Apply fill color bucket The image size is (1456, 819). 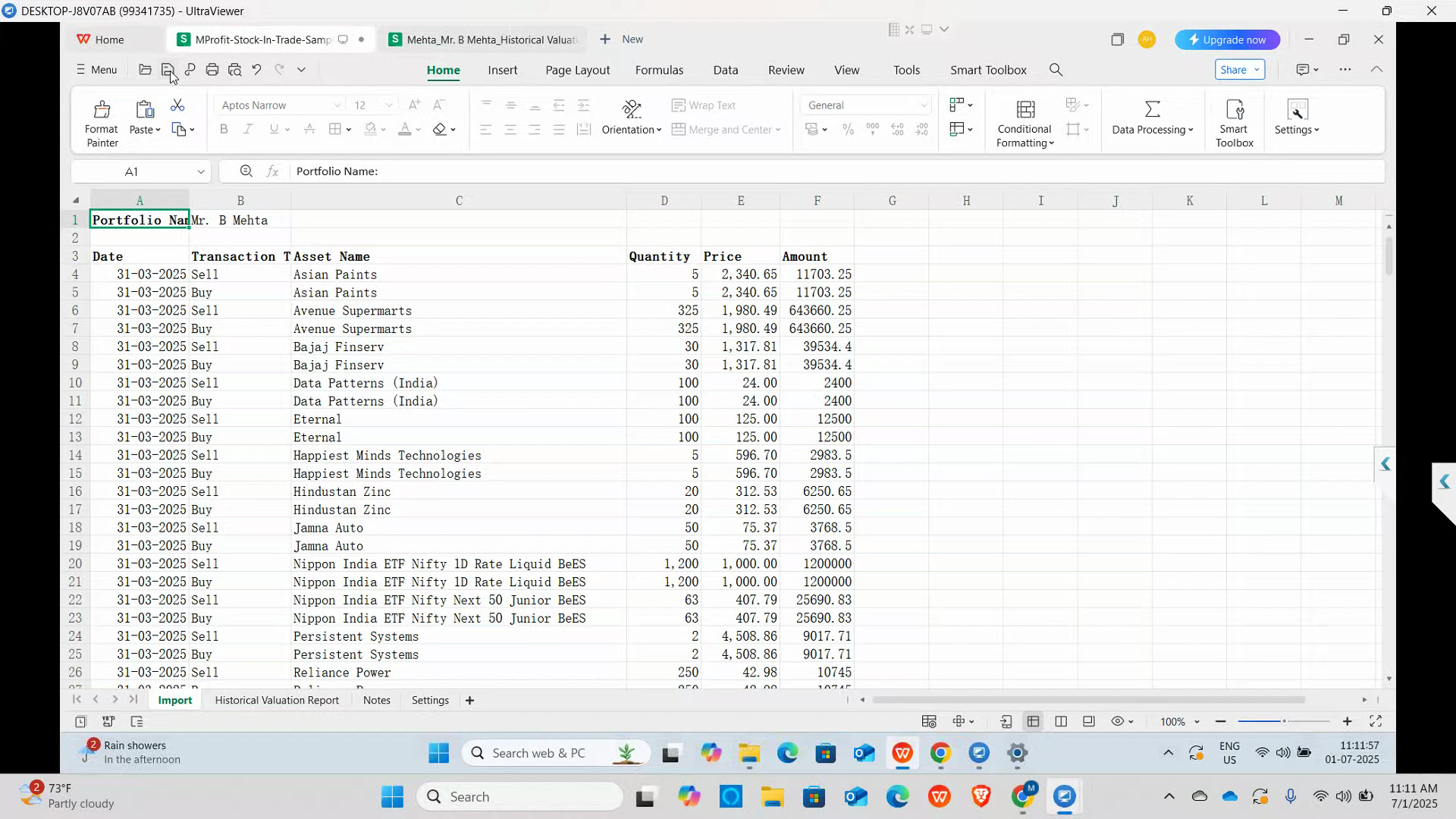pos(370,130)
